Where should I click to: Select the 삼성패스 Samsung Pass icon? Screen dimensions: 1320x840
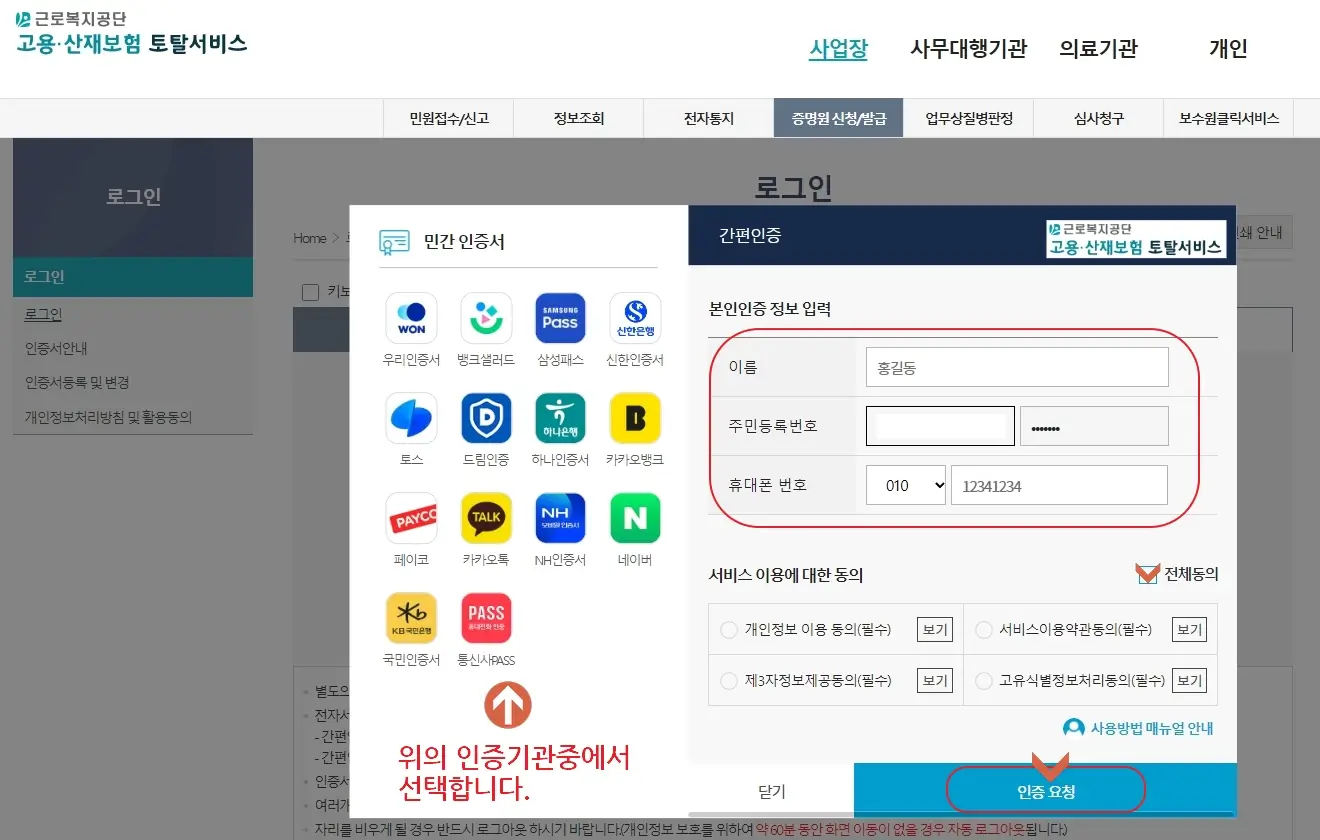coord(560,318)
